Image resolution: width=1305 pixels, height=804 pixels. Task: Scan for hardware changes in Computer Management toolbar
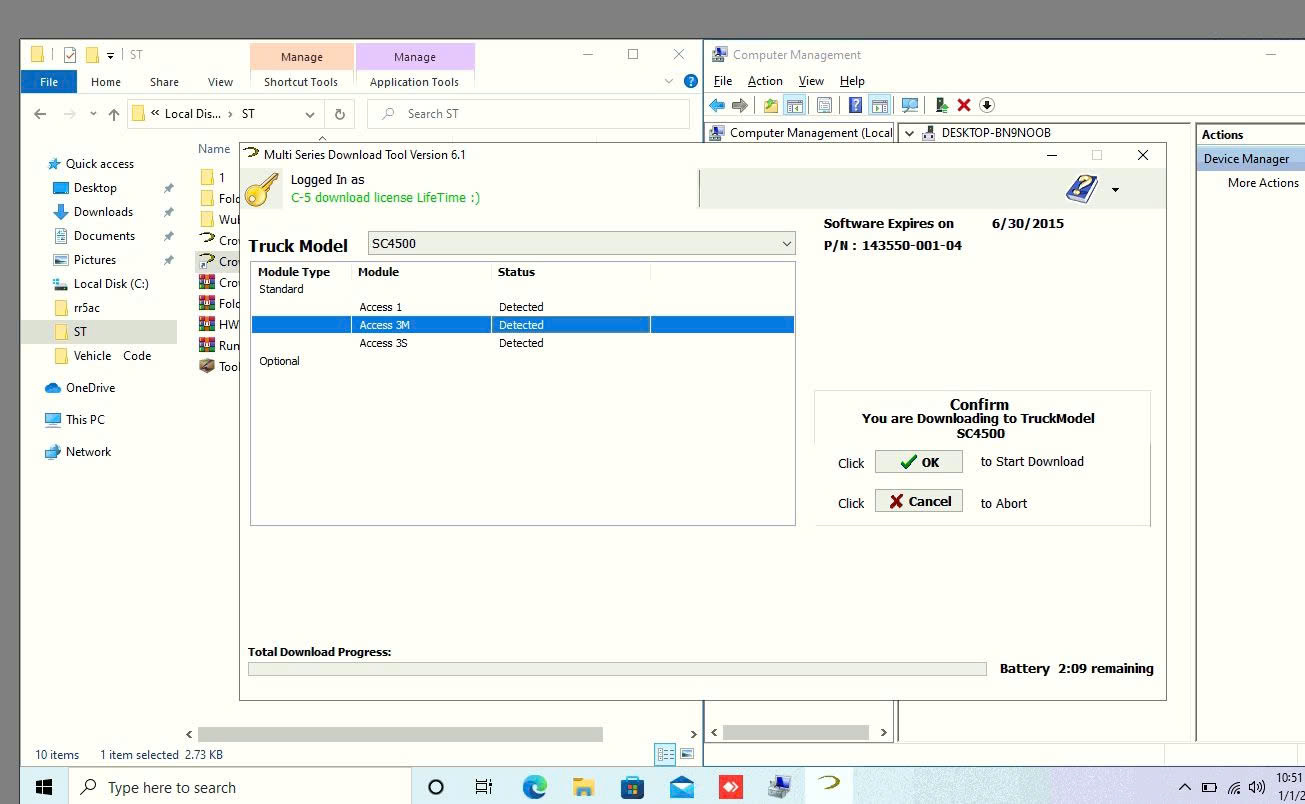910,104
